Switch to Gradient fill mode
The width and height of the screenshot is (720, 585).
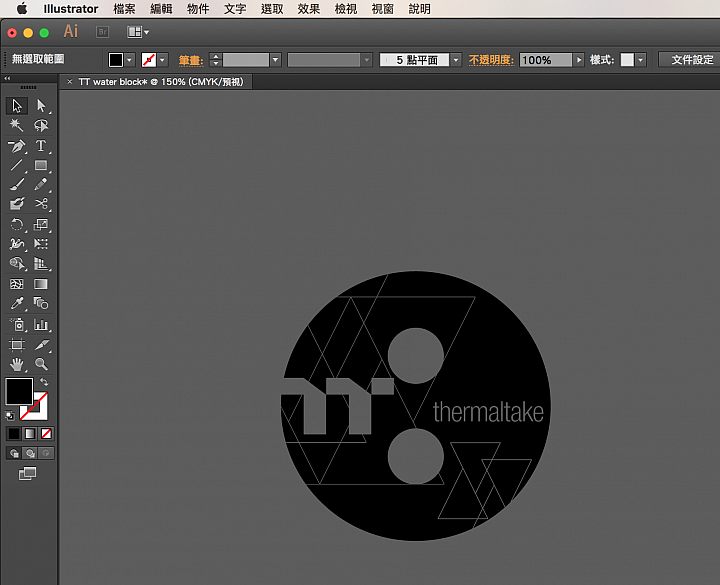(x=30, y=433)
